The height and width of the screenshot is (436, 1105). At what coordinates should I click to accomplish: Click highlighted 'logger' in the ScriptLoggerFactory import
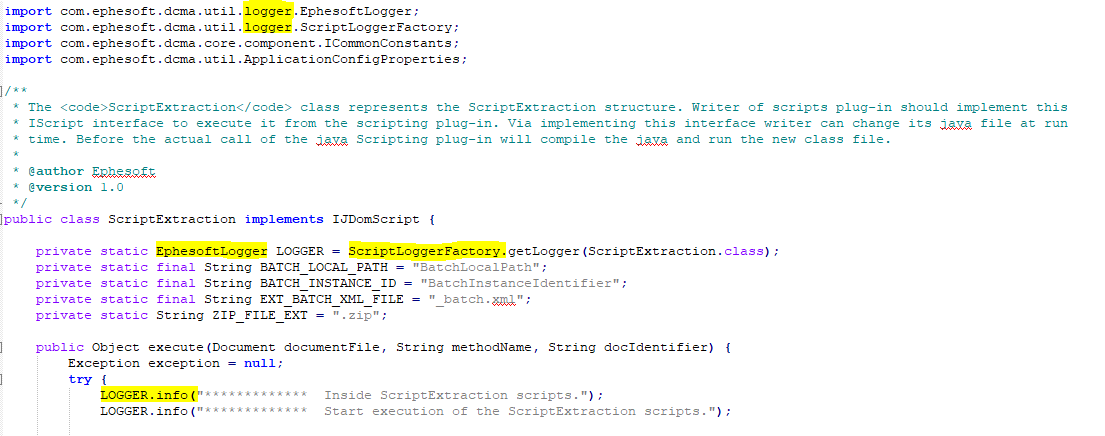pyautogui.click(x=268, y=27)
